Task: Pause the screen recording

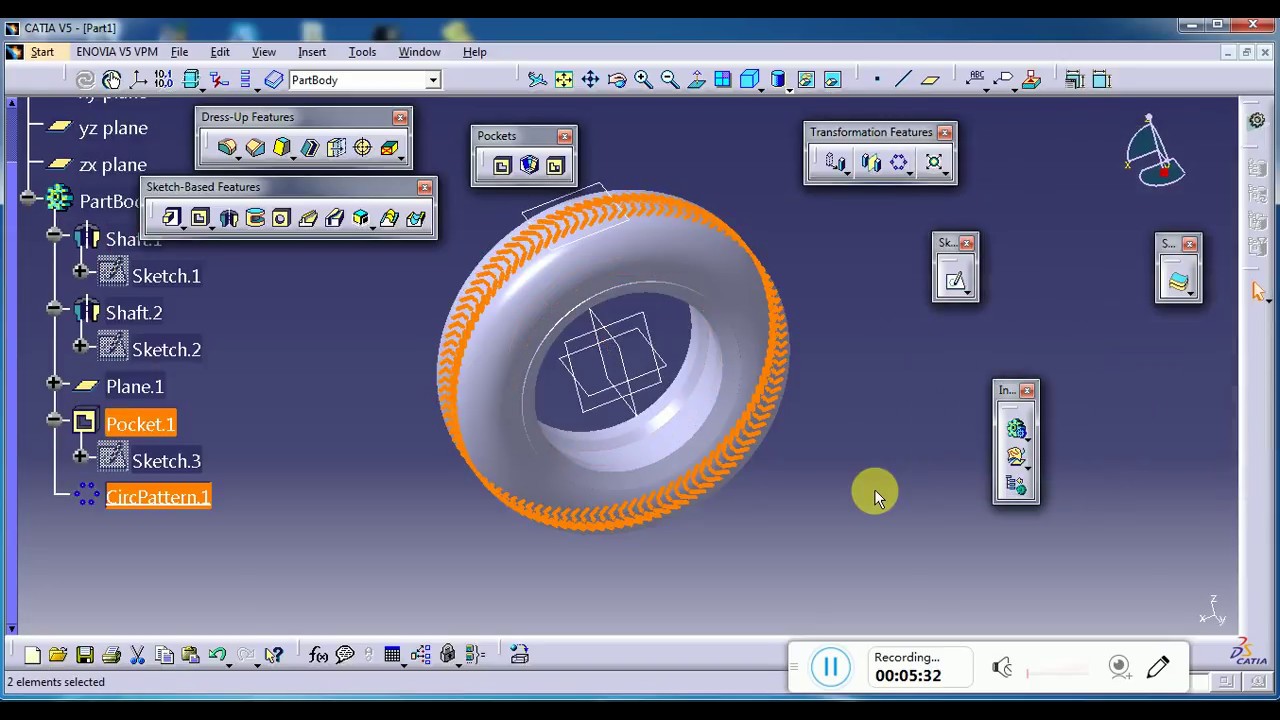Action: 830,667
